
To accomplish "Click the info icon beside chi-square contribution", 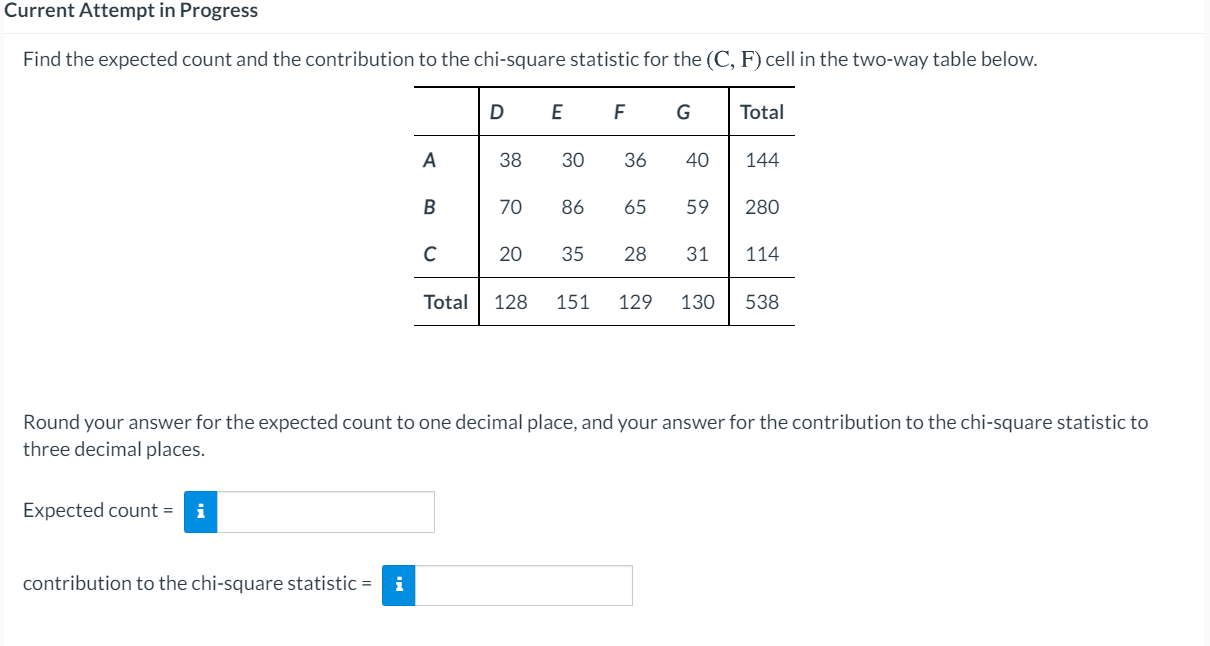I will [x=398, y=585].
